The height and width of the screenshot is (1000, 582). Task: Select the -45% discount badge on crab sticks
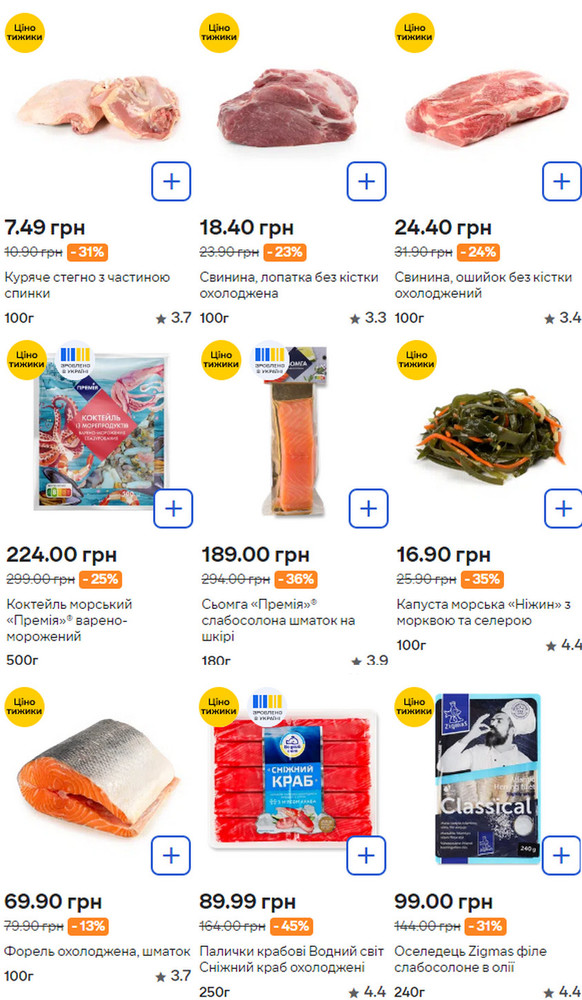point(292,926)
